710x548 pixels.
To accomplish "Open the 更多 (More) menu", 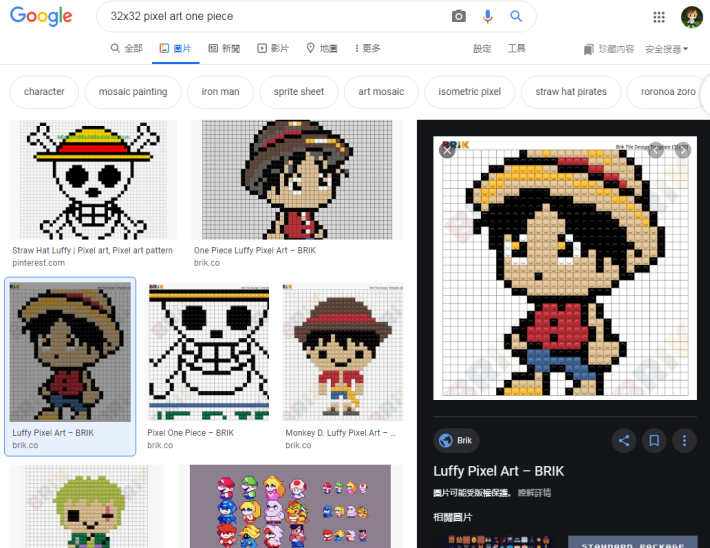I will [367, 48].
